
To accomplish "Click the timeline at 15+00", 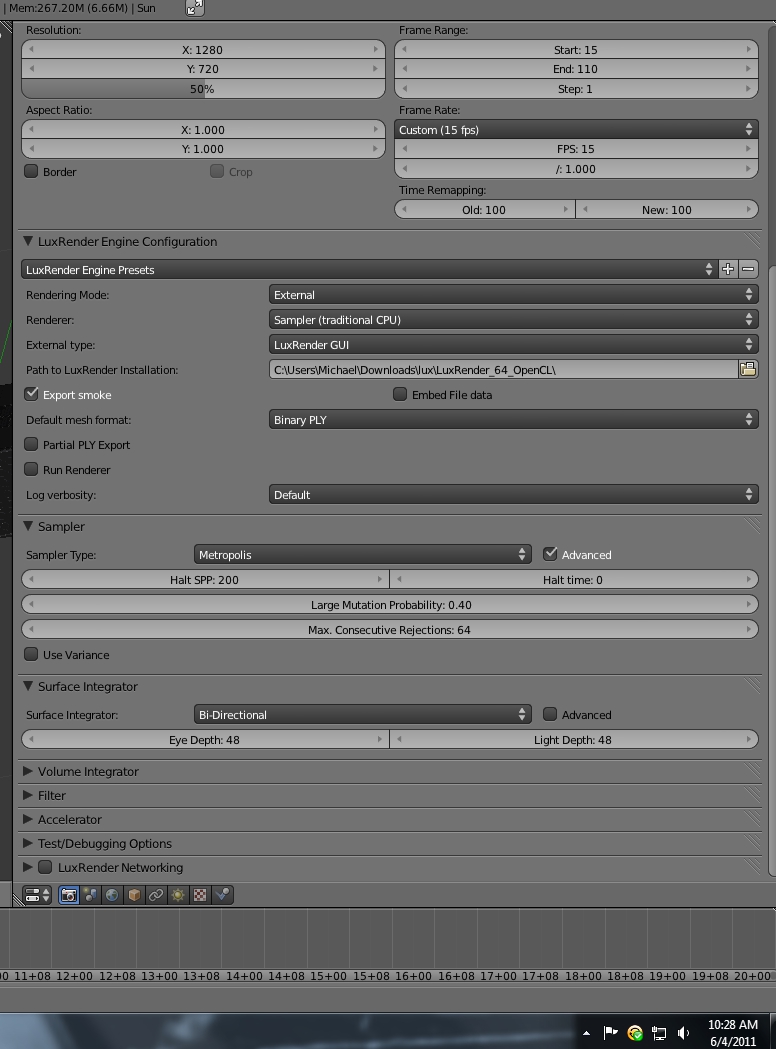I will point(328,976).
